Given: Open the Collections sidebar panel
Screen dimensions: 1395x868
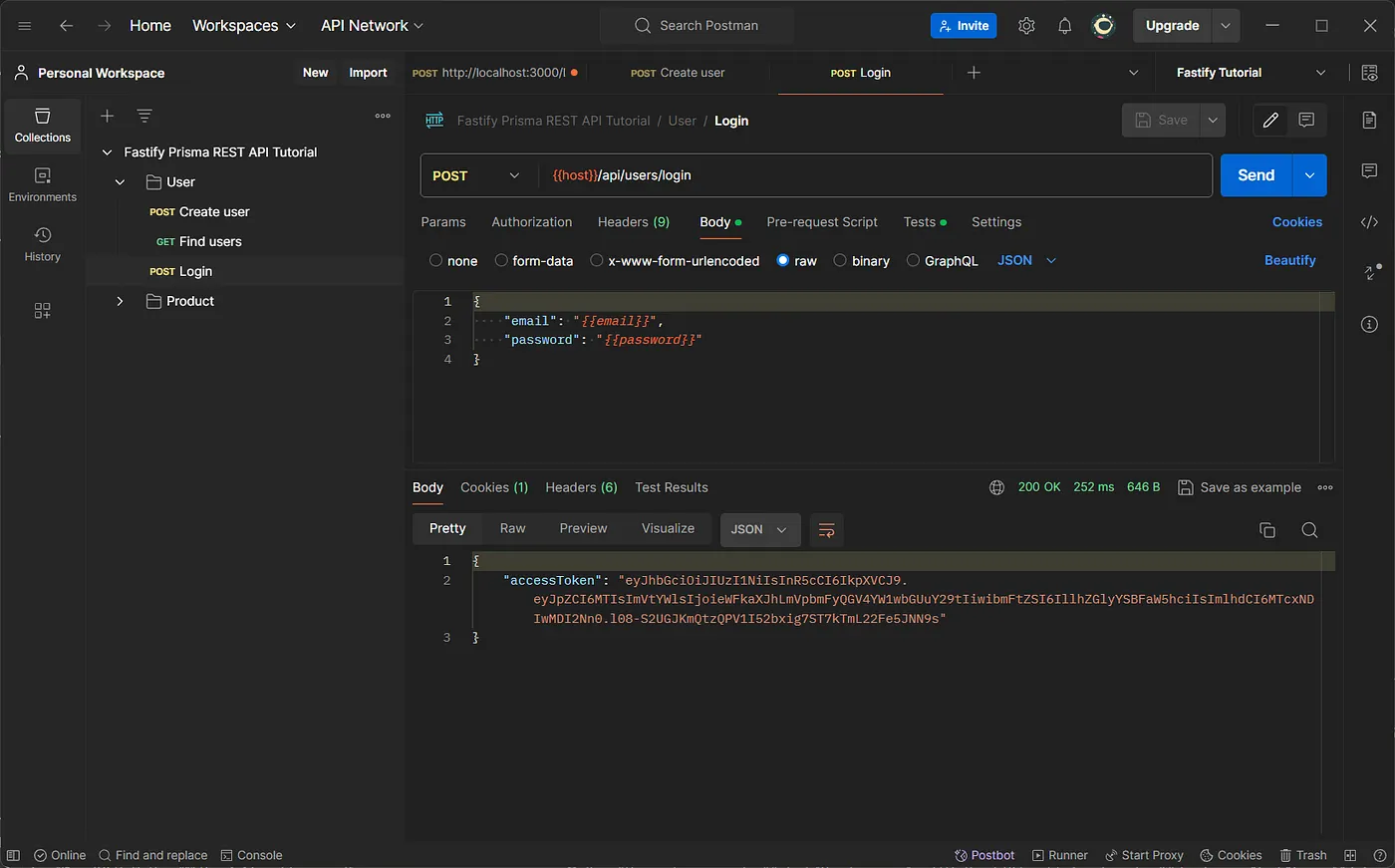Looking at the screenshot, I should coord(42,126).
